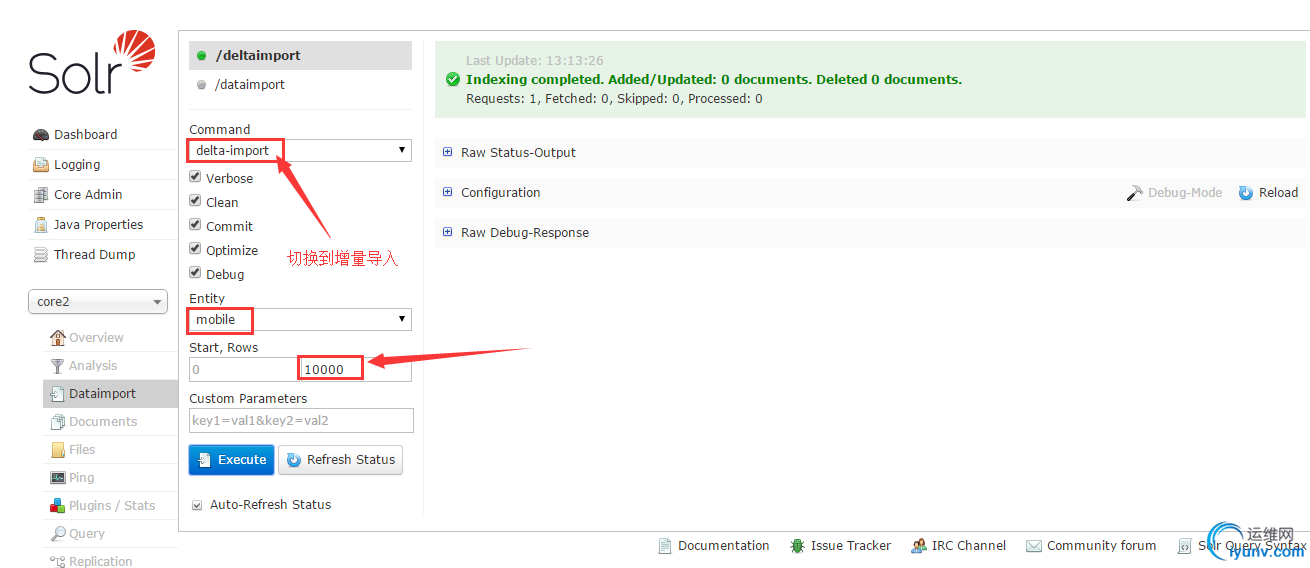Image resolution: width=1310 pixels, height=568 pixels.
Task: Click the Plugins / Stats icon
Action: tap(58, 506)
